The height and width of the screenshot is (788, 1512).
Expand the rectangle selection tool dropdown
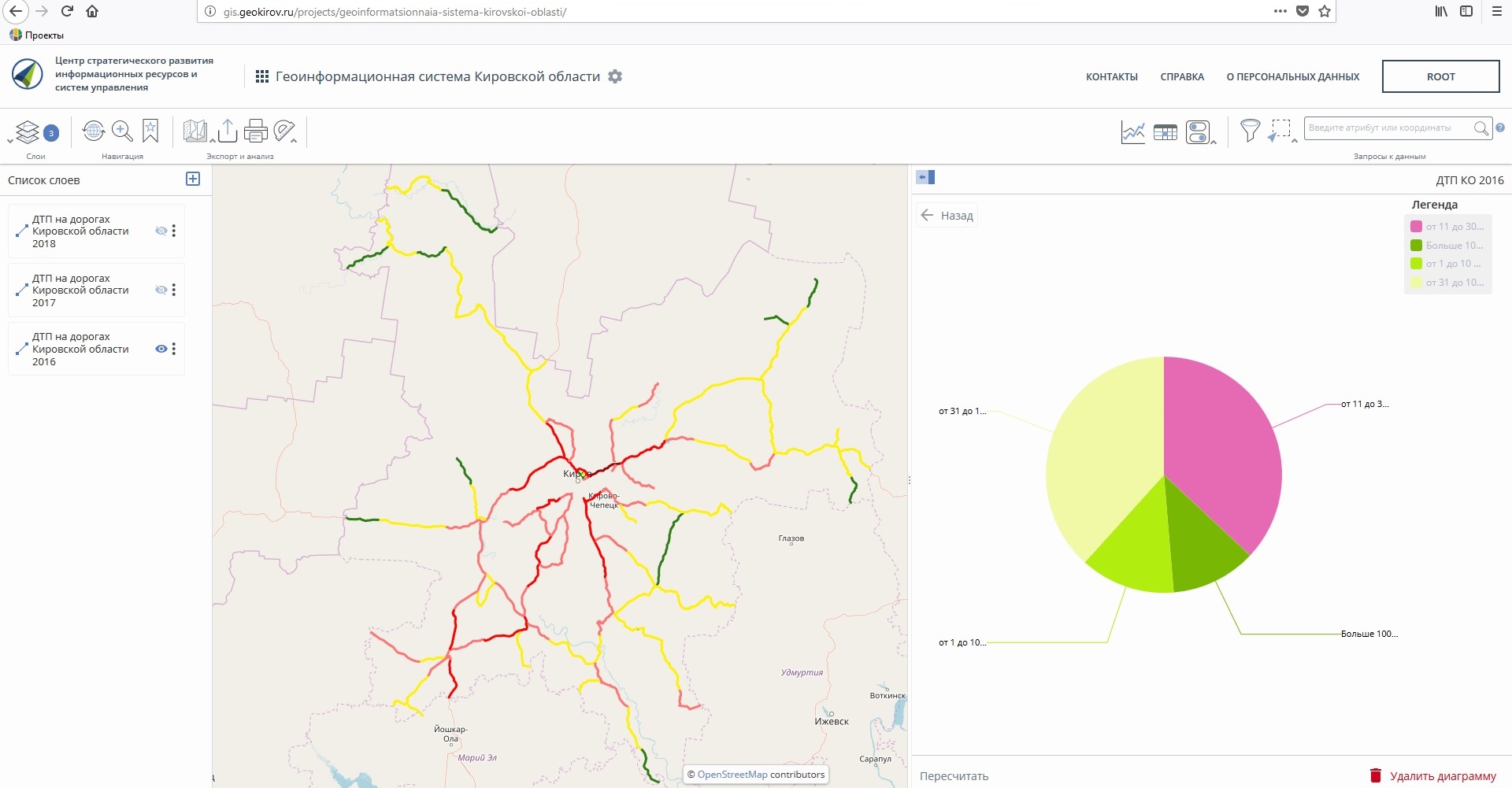click(1294, 141)
